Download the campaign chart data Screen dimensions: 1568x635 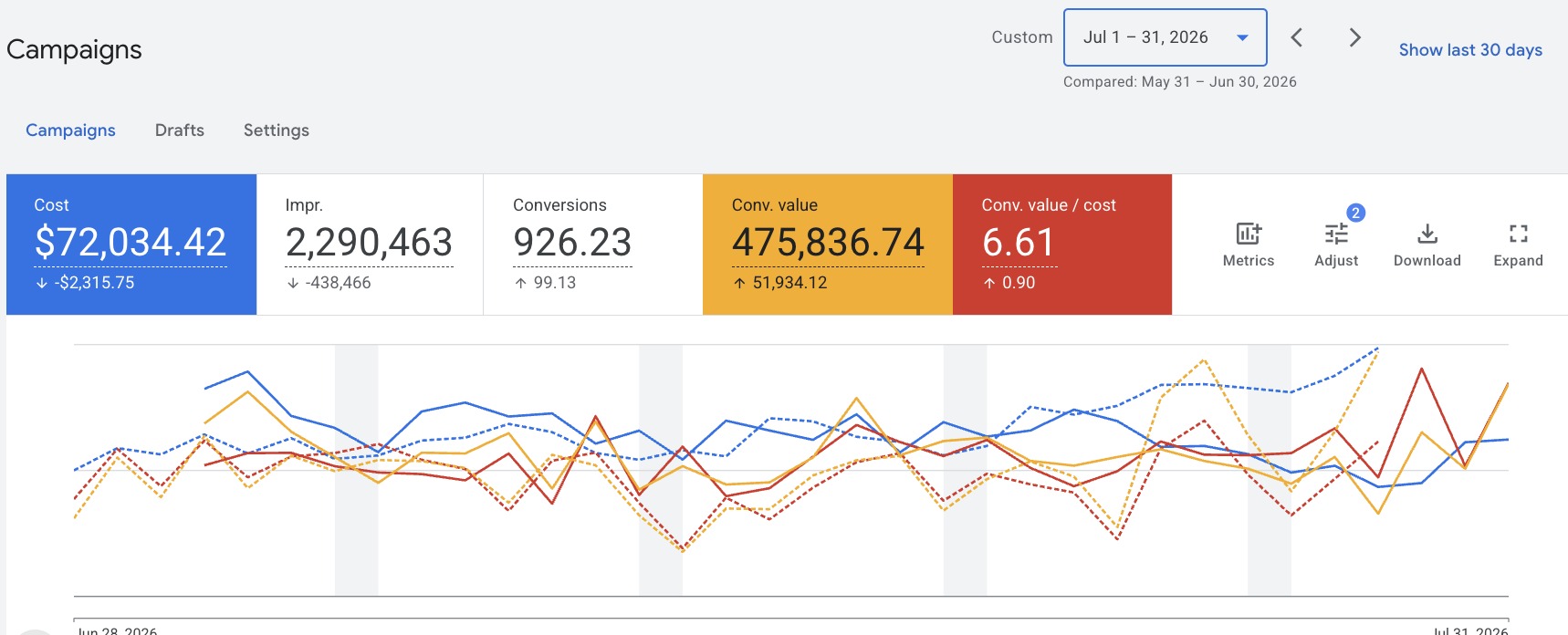[x=1427, y=245]
